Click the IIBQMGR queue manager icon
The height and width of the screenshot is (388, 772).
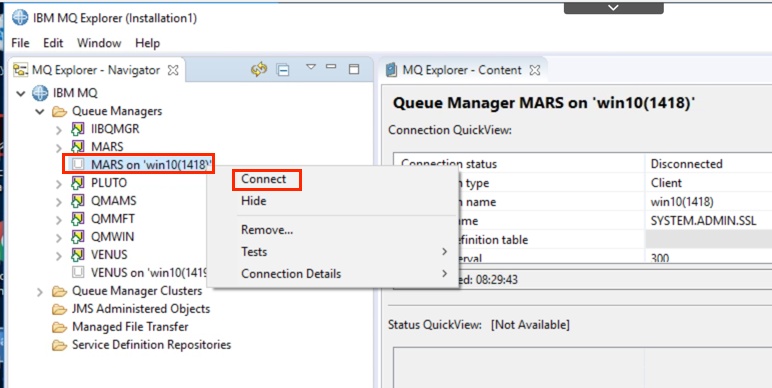(x=78, y=129)
